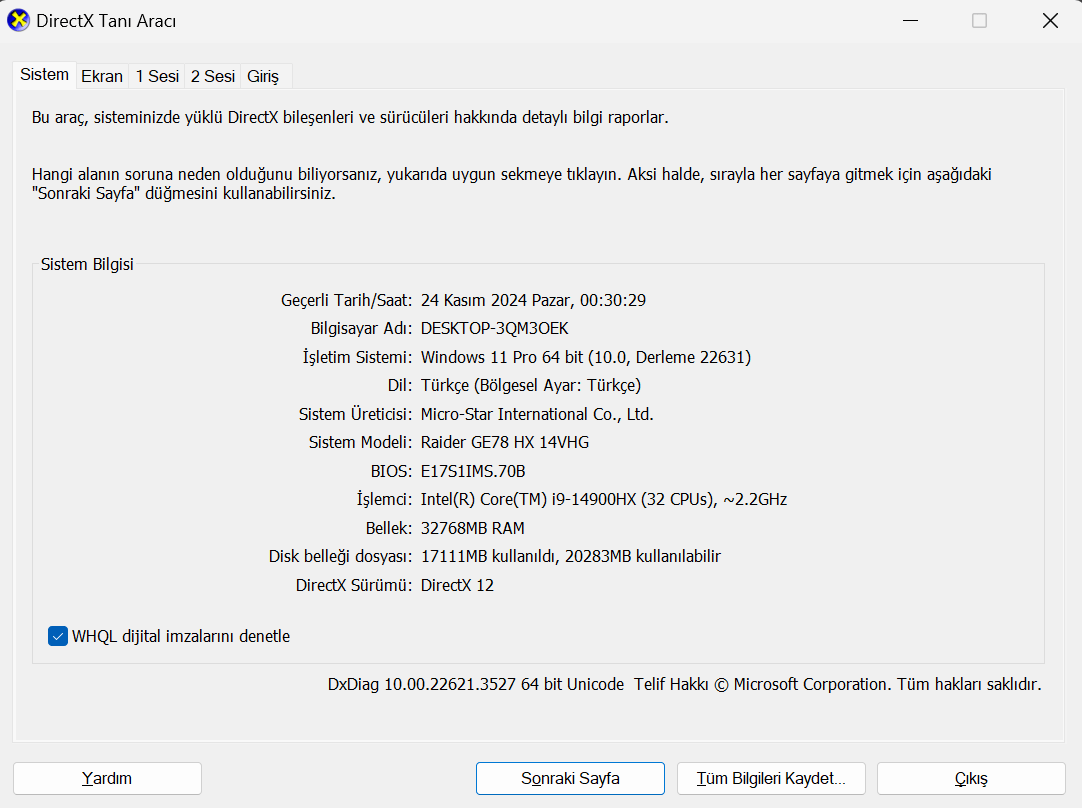Minimize the DirectX Tanı Aracı window
The height and width of the screenshot is (808, 1082).
tap(910, 21)
